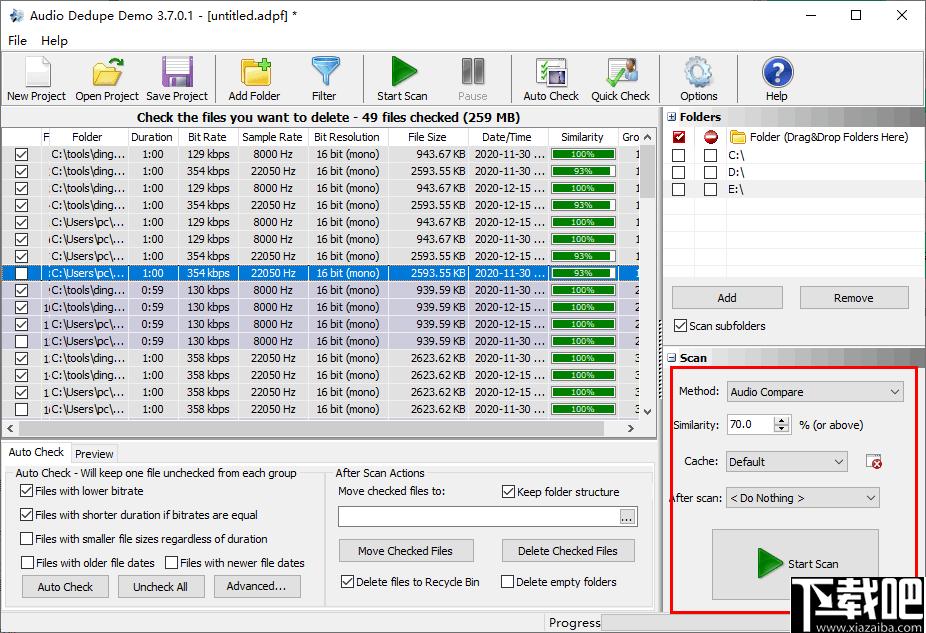Open the Method dropdown showing Audio Compare
Image resolution: width=926 pixels, height=633 pixels.
[x=815, y=392]
